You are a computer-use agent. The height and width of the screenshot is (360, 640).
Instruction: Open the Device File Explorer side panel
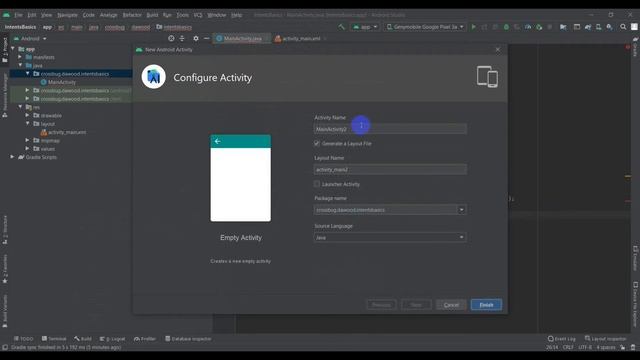635,304
